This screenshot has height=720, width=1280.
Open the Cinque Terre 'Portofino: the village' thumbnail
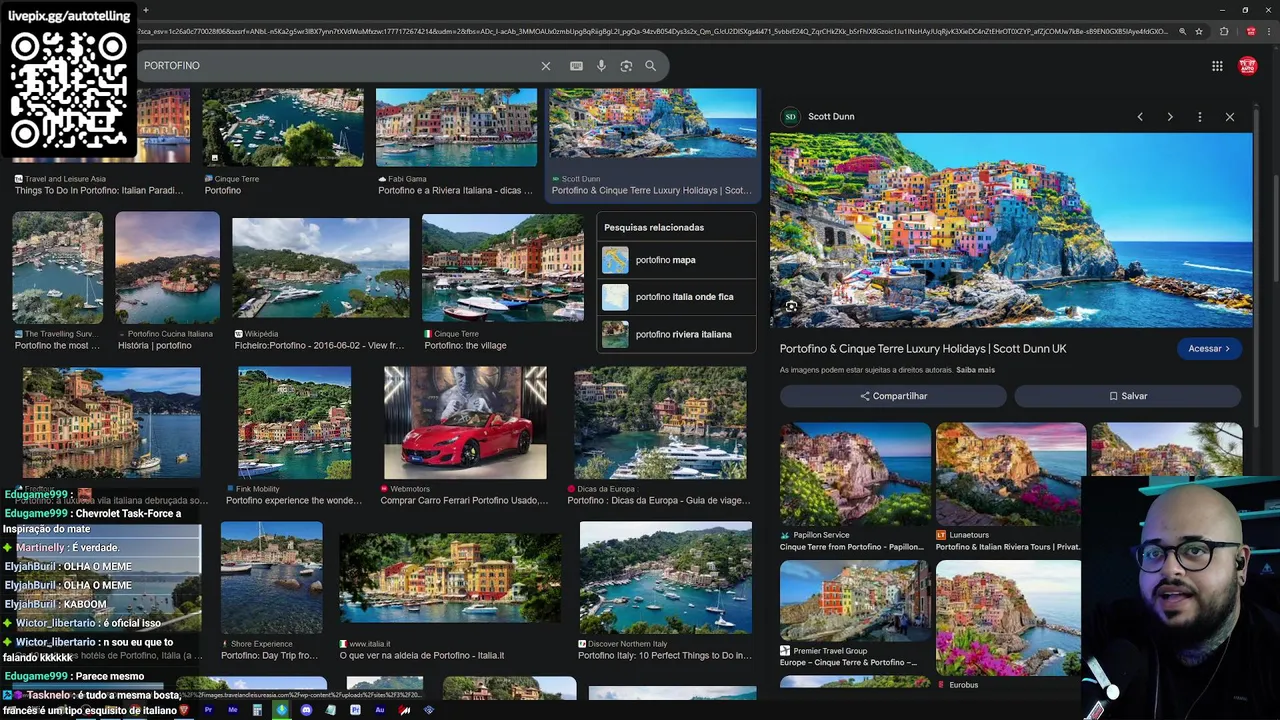[x=503, y=268]
